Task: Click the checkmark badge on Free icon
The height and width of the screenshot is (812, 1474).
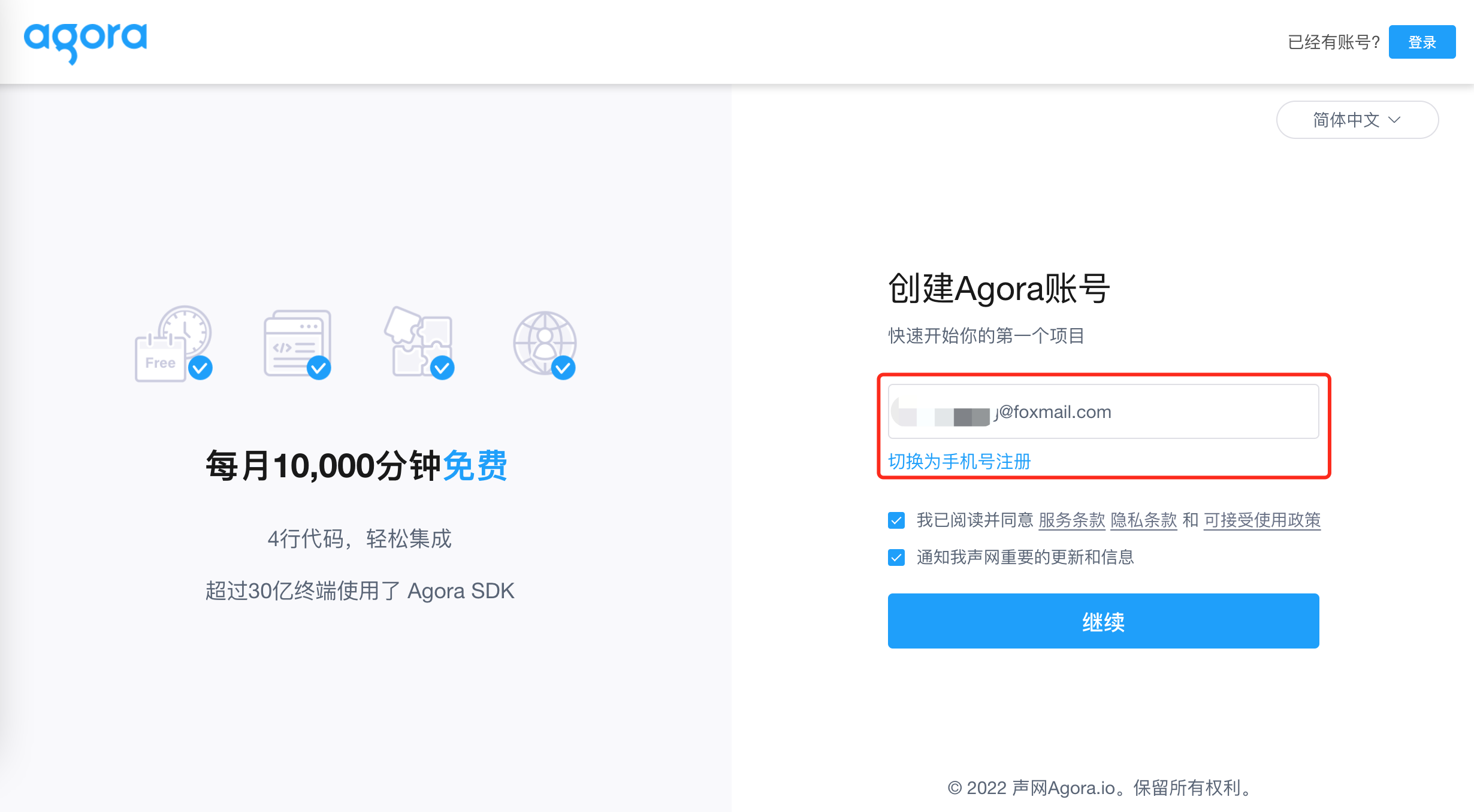Action: pos(200,368)
